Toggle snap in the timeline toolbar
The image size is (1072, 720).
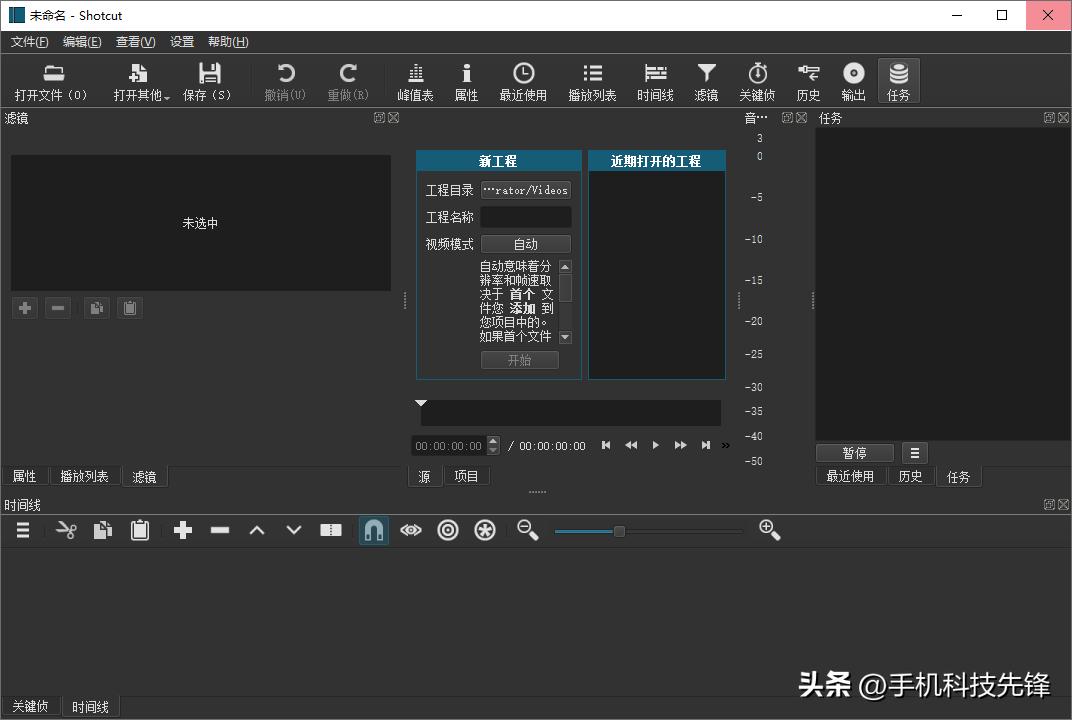(373, 530)
